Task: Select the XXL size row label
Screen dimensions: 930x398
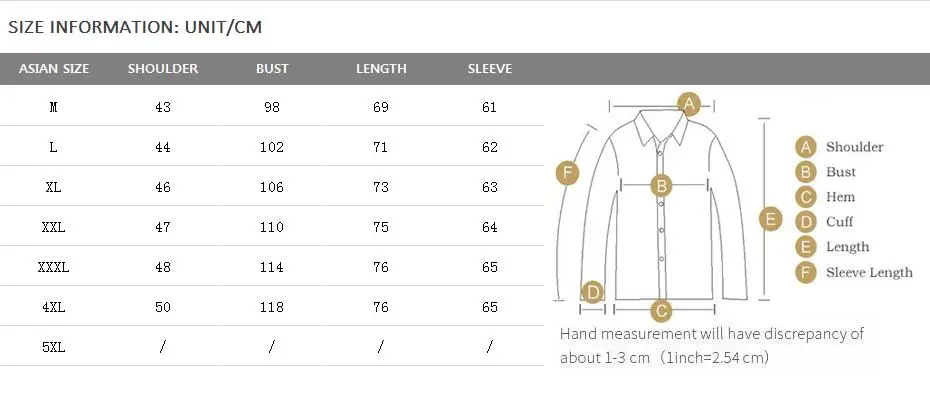Action: pos(53,227)
